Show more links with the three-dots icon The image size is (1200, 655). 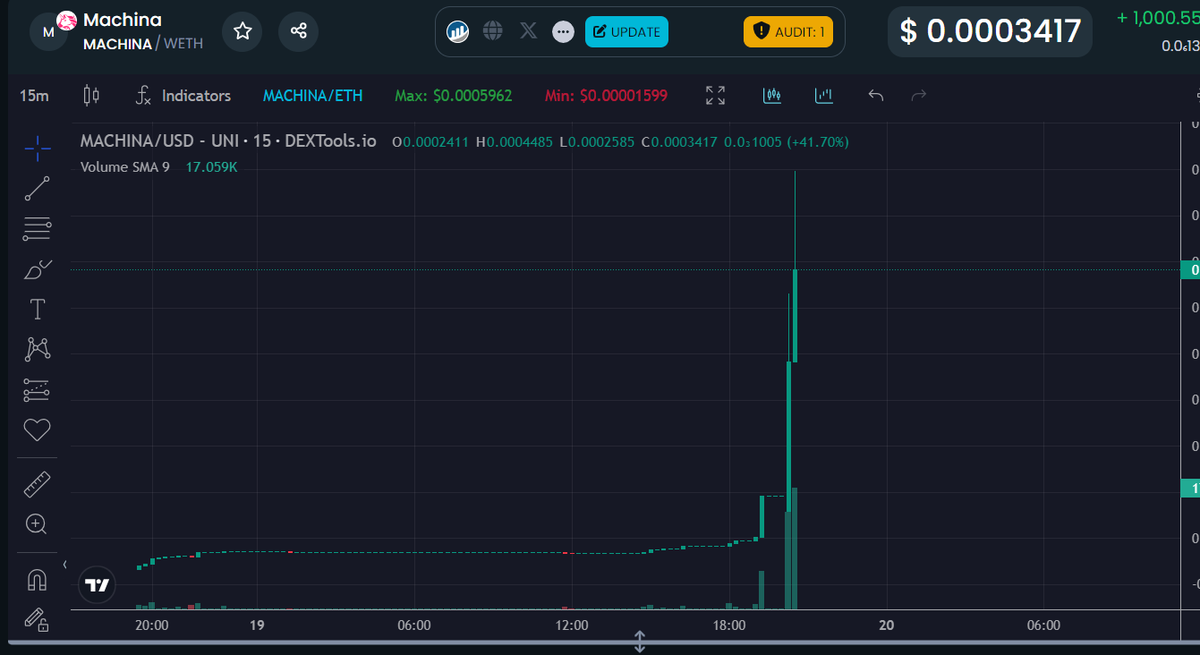pyautogui.click(x=563, y=32)
